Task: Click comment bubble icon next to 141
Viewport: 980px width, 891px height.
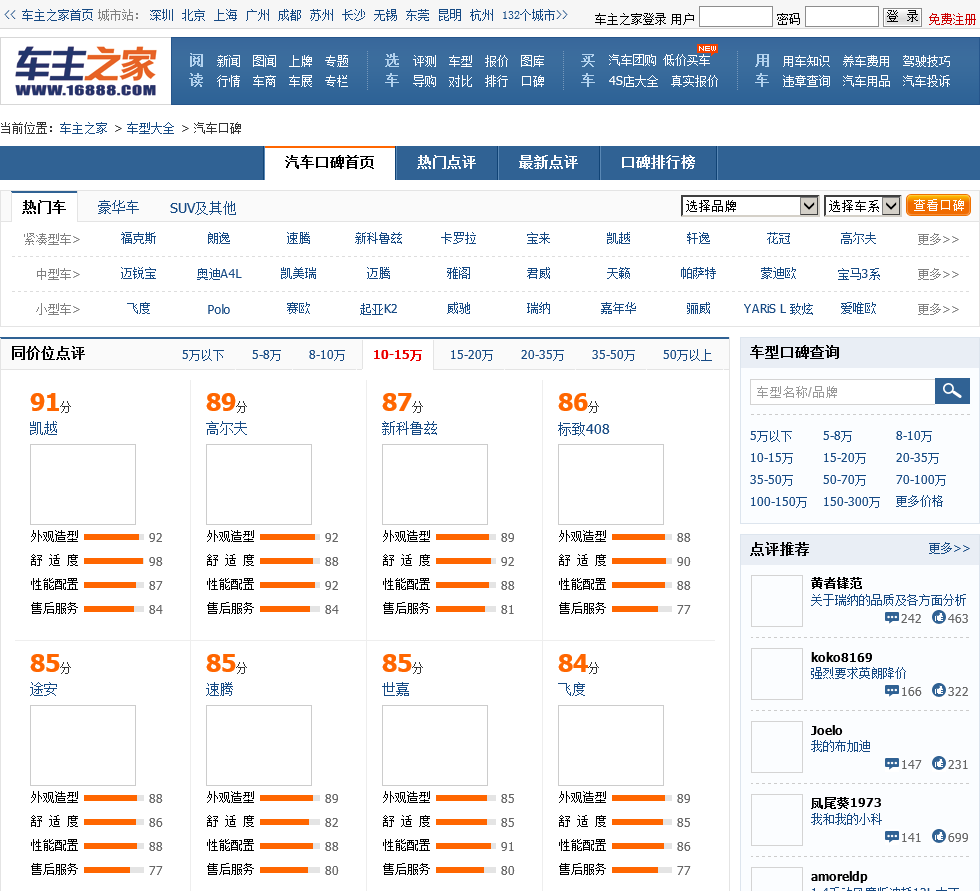Action: click(892, 837)
